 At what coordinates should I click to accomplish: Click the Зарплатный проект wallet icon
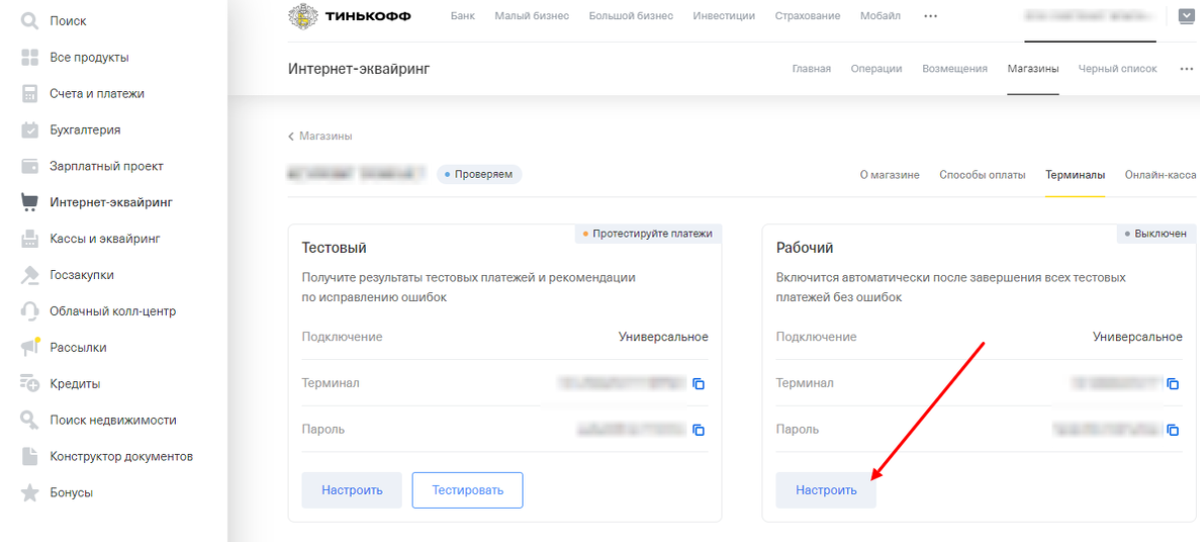coord(30,166)
